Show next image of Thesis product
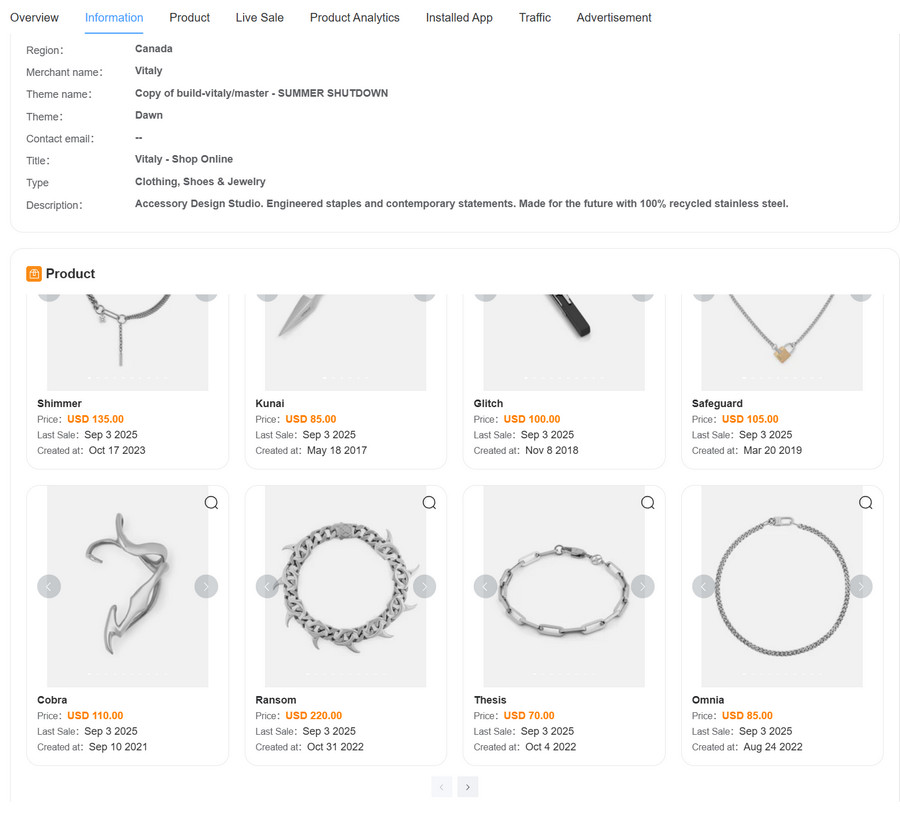 643,587
